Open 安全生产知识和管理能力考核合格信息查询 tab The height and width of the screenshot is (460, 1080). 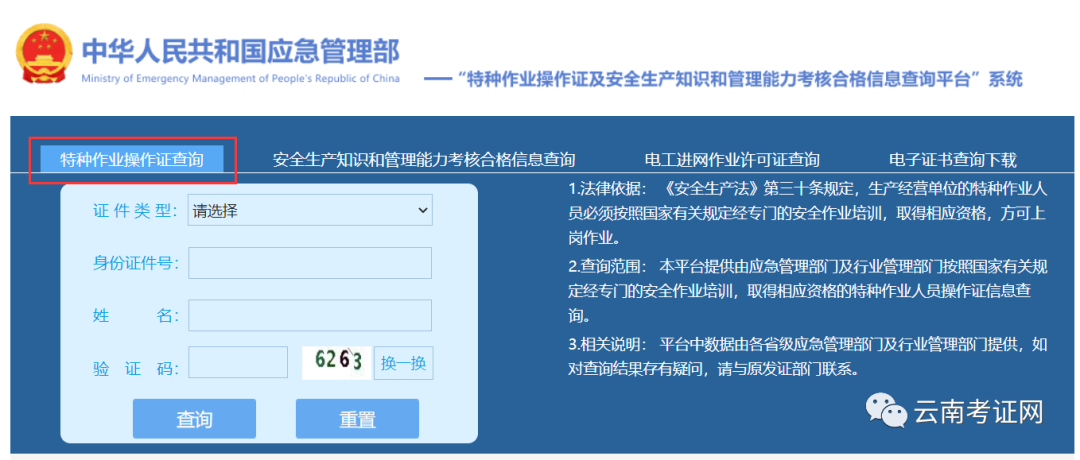click(x=424, y=160)
